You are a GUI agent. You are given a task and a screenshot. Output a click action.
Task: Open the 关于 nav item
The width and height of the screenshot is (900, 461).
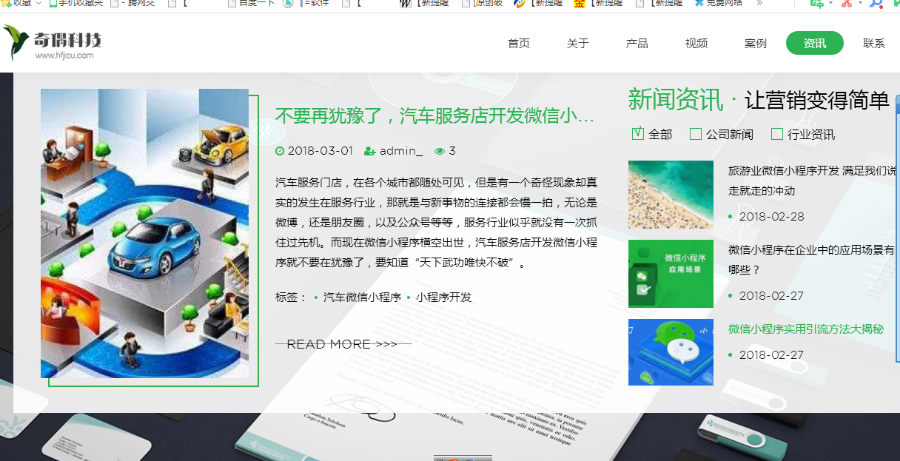578,43
